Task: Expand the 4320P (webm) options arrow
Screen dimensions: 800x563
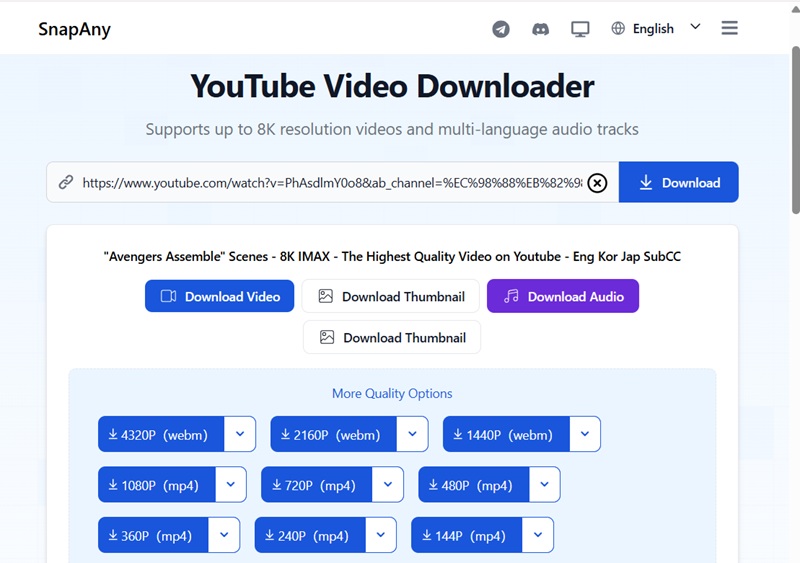Action: click(x=240, y=434)
